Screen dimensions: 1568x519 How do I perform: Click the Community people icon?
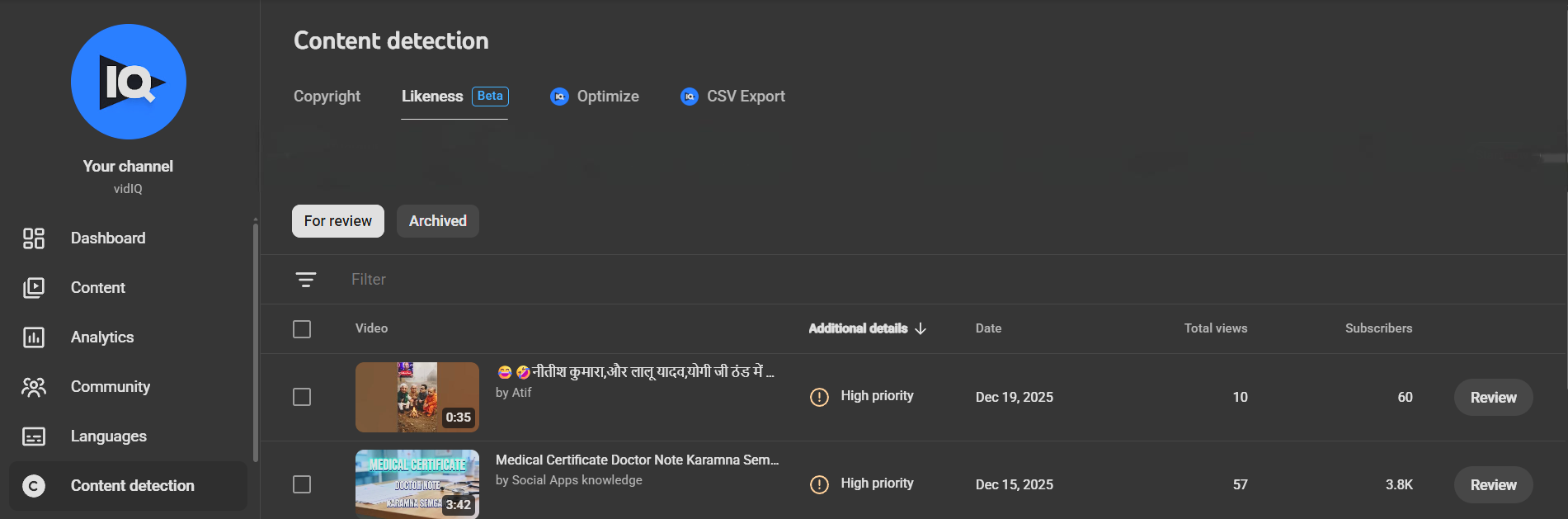pyautogui.click(x=34, y=387)
